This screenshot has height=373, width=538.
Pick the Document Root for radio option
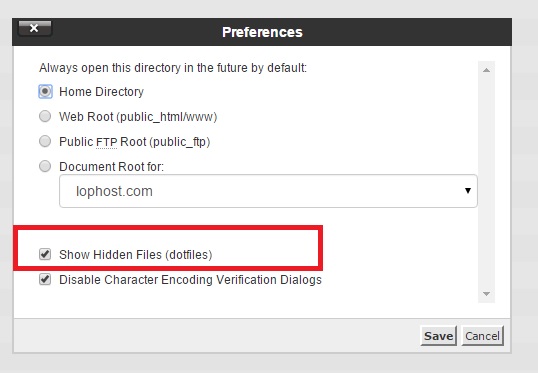[45, 166]
